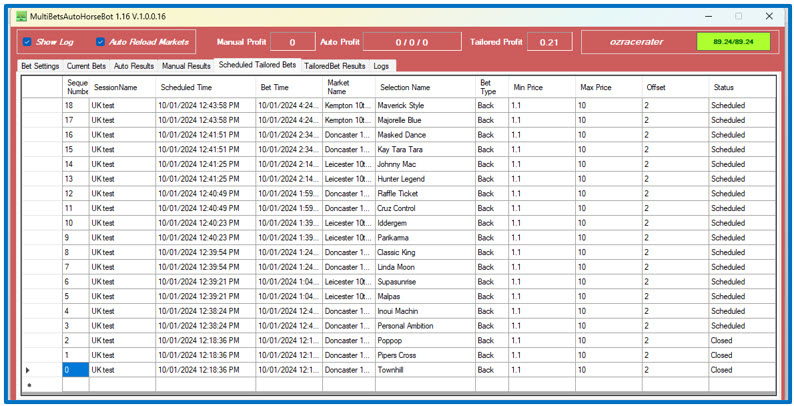The image size is (794, 406).
Task: Sort by the Bet Time column header
Action: tap(289, 87)
